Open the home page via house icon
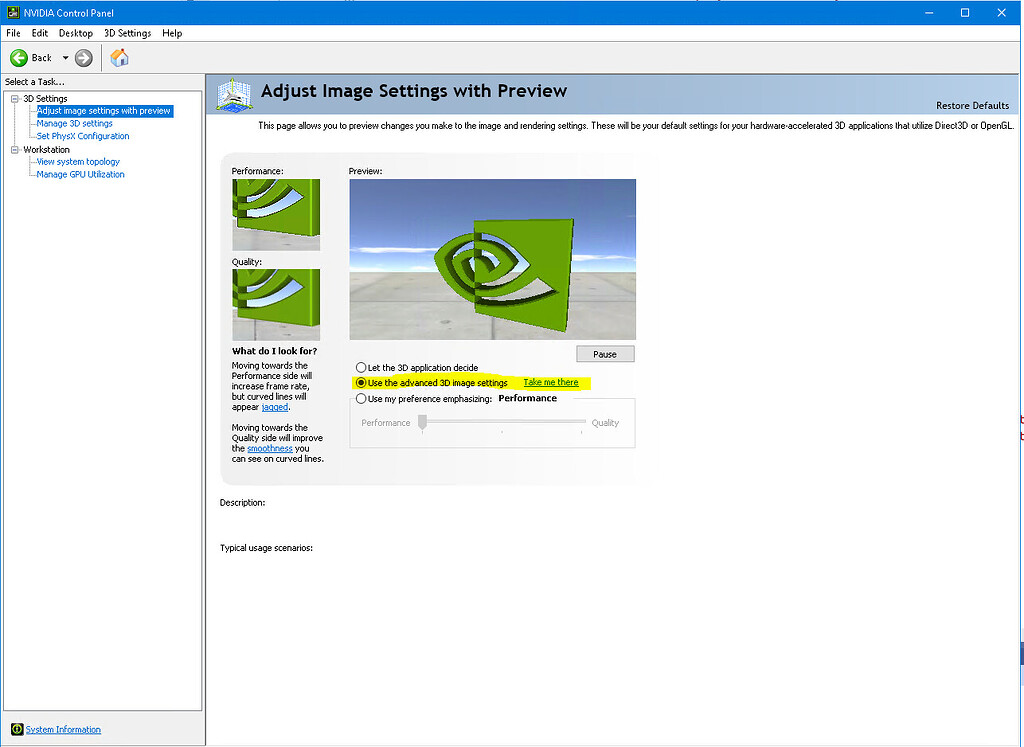 tap(119, 58)
